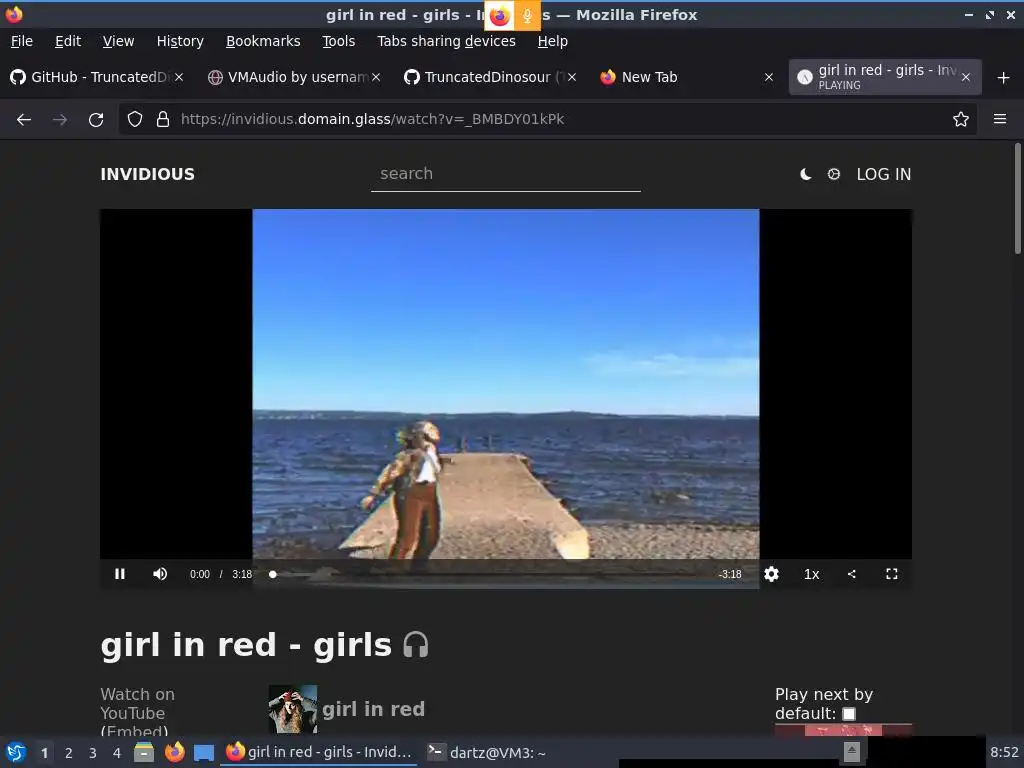The width and height of the screenshot is (1024, 768).
Task: Open Invidious preferences gear icon
Action: click(x=834, y=174)
